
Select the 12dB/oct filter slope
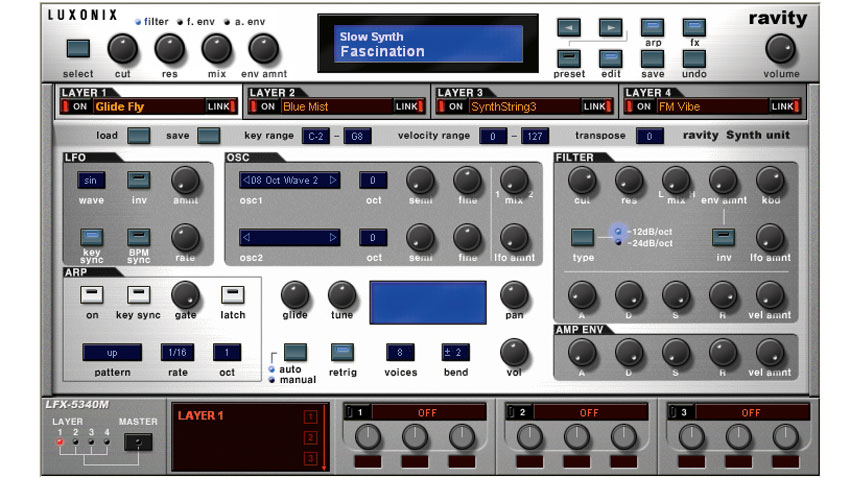click(618, 231)
